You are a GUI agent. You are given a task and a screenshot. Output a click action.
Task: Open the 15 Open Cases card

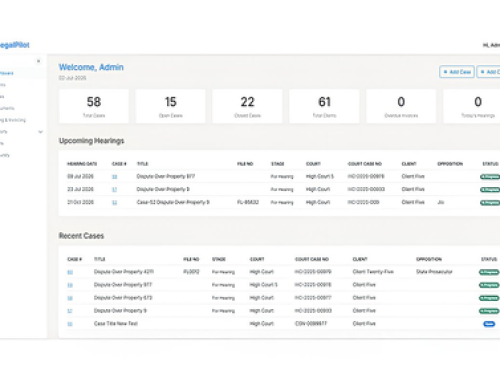point(170,106)
